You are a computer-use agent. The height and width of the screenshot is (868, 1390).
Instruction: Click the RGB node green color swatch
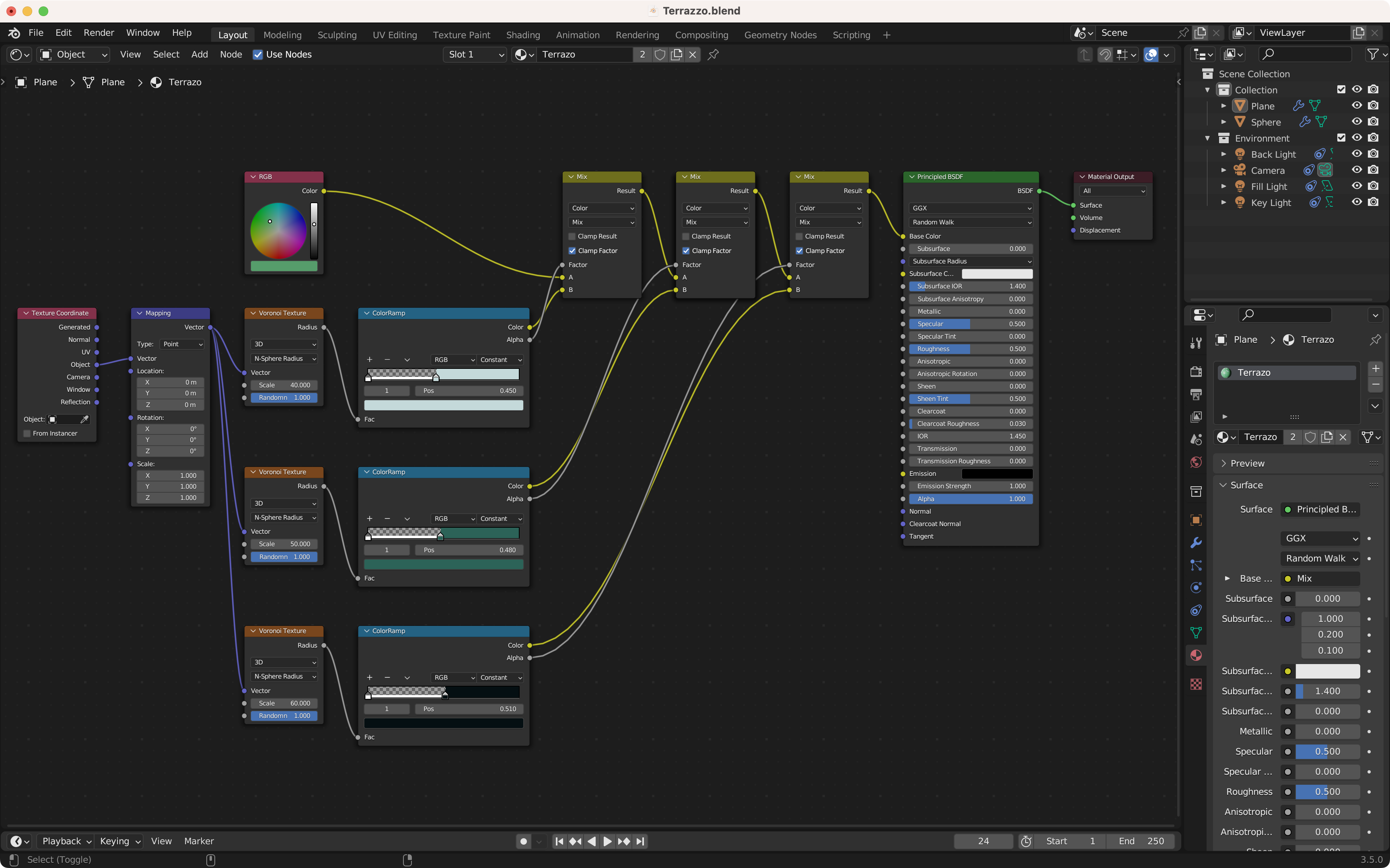pos(284,266)
